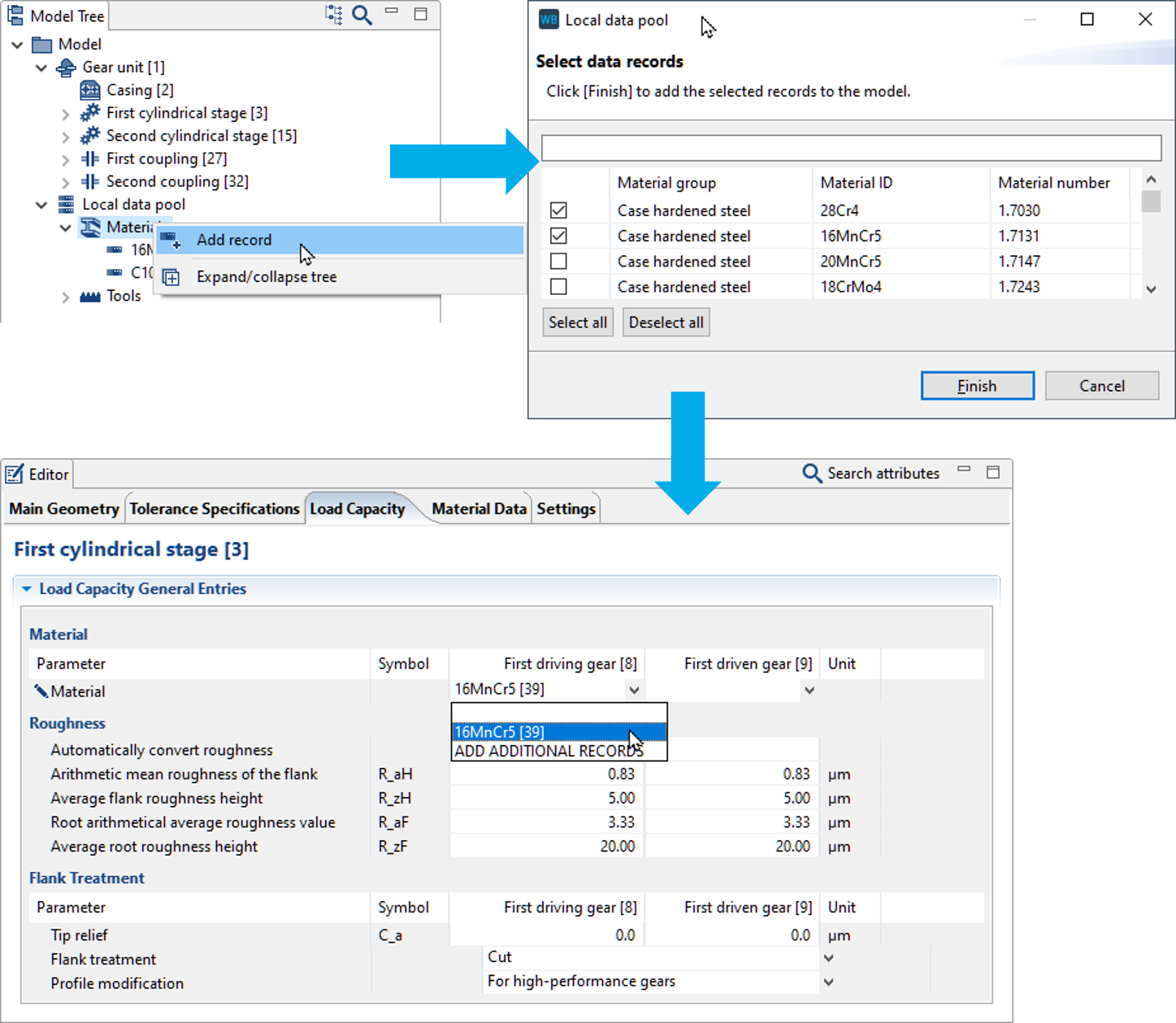Click the Select all button
1176x1023 pixels.
pyautogui.click(x=577, y=322)
